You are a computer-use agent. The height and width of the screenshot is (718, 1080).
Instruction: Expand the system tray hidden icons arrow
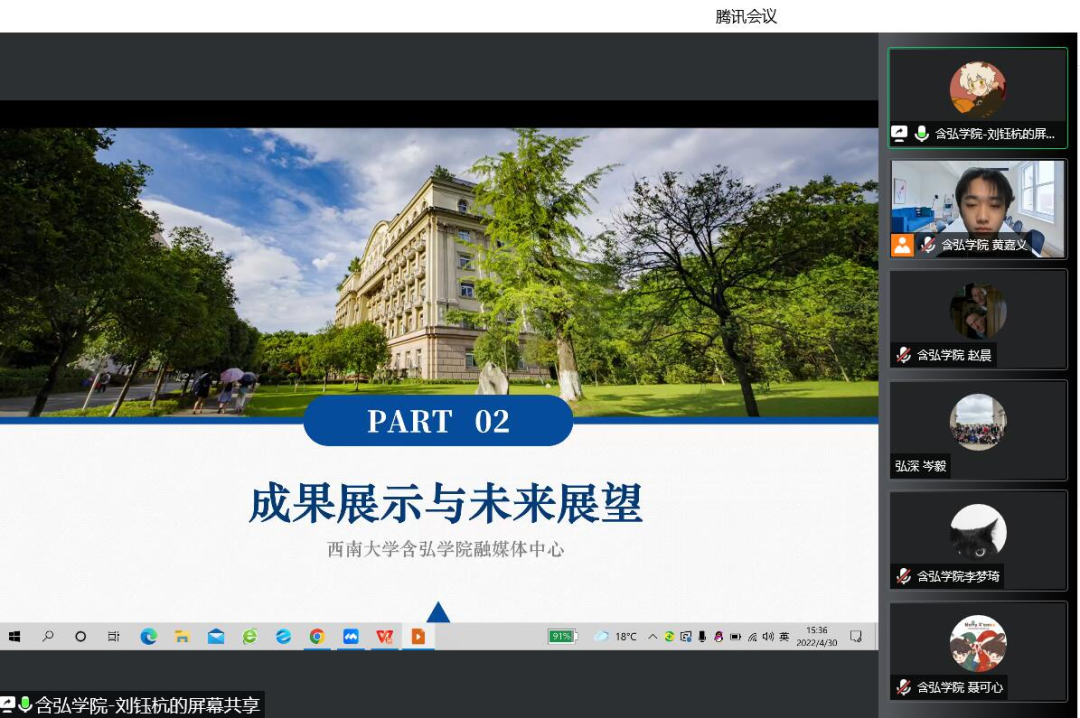pyautogui.click(x=653, y=636)
